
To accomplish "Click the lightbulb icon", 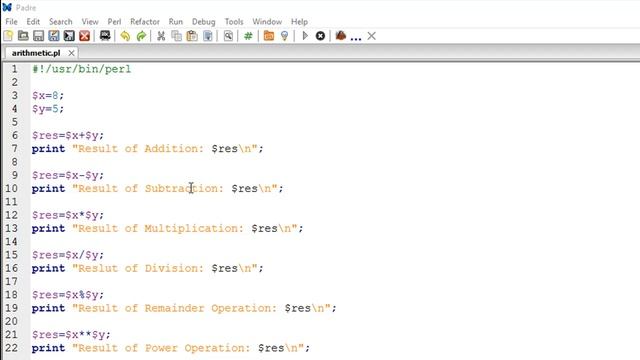I will (x=284, y=36).
